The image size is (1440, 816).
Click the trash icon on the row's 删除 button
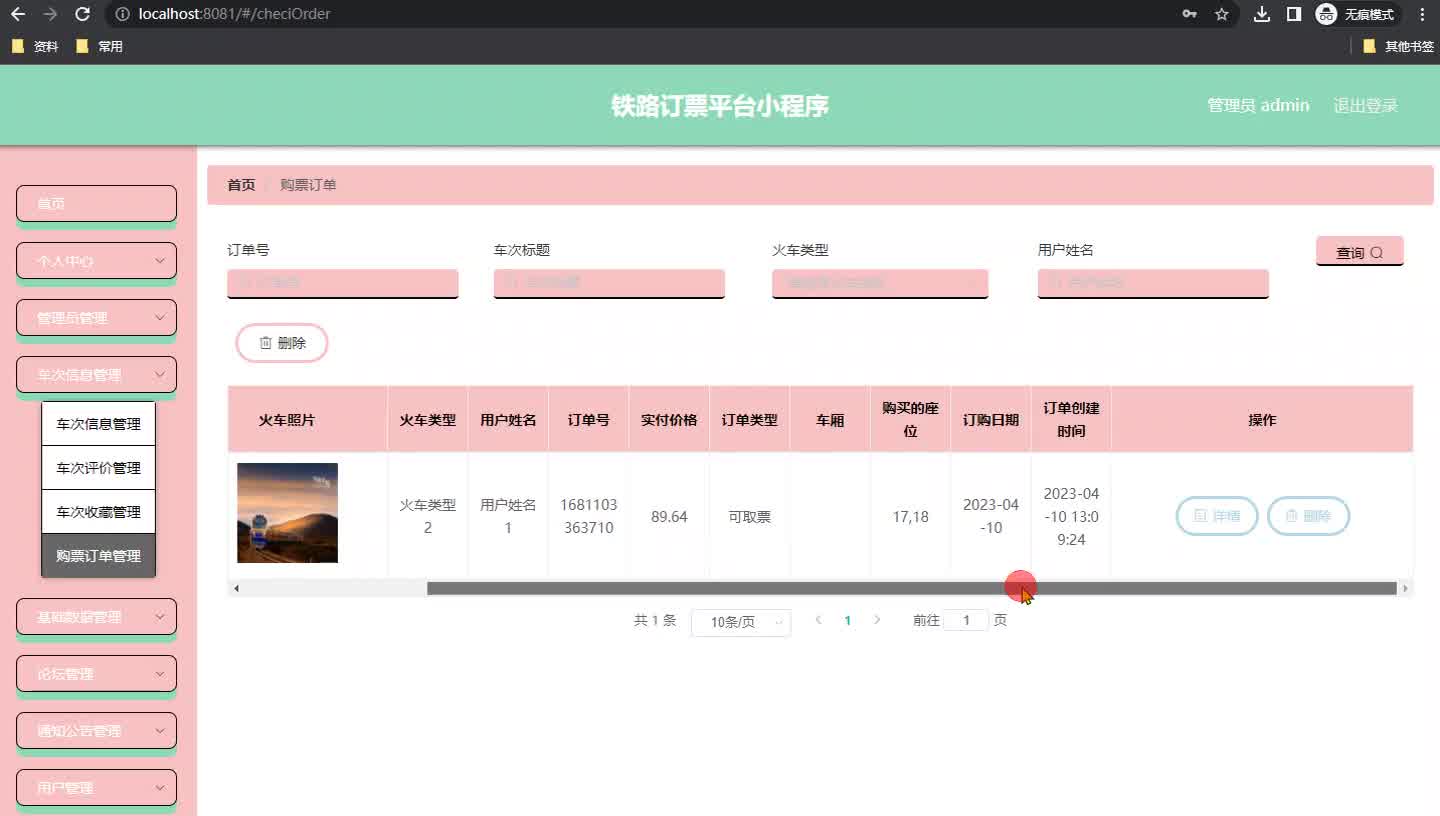pos(1294,516)
